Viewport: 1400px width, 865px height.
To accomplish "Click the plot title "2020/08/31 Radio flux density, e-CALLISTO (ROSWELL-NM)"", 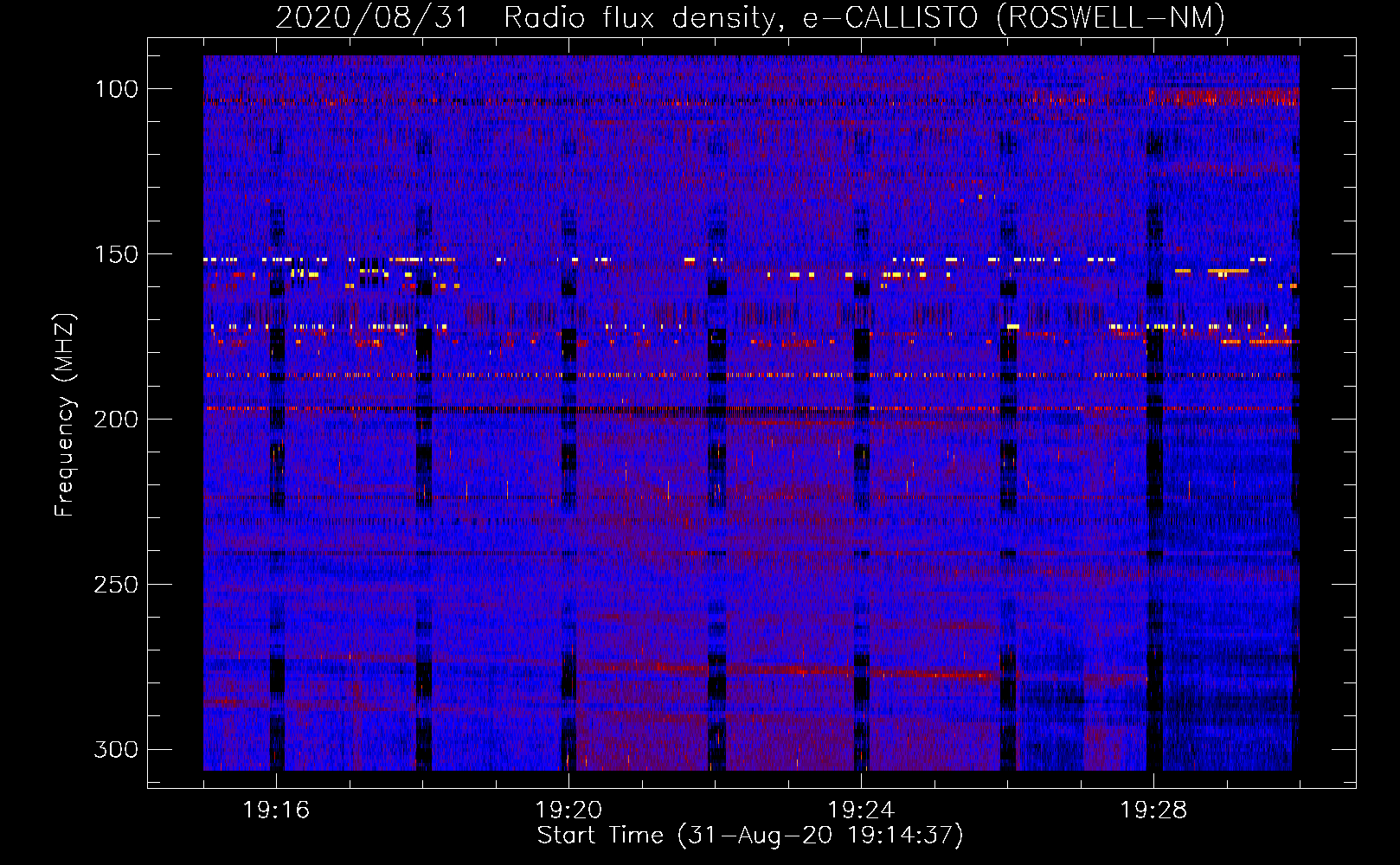I will 750,17.
